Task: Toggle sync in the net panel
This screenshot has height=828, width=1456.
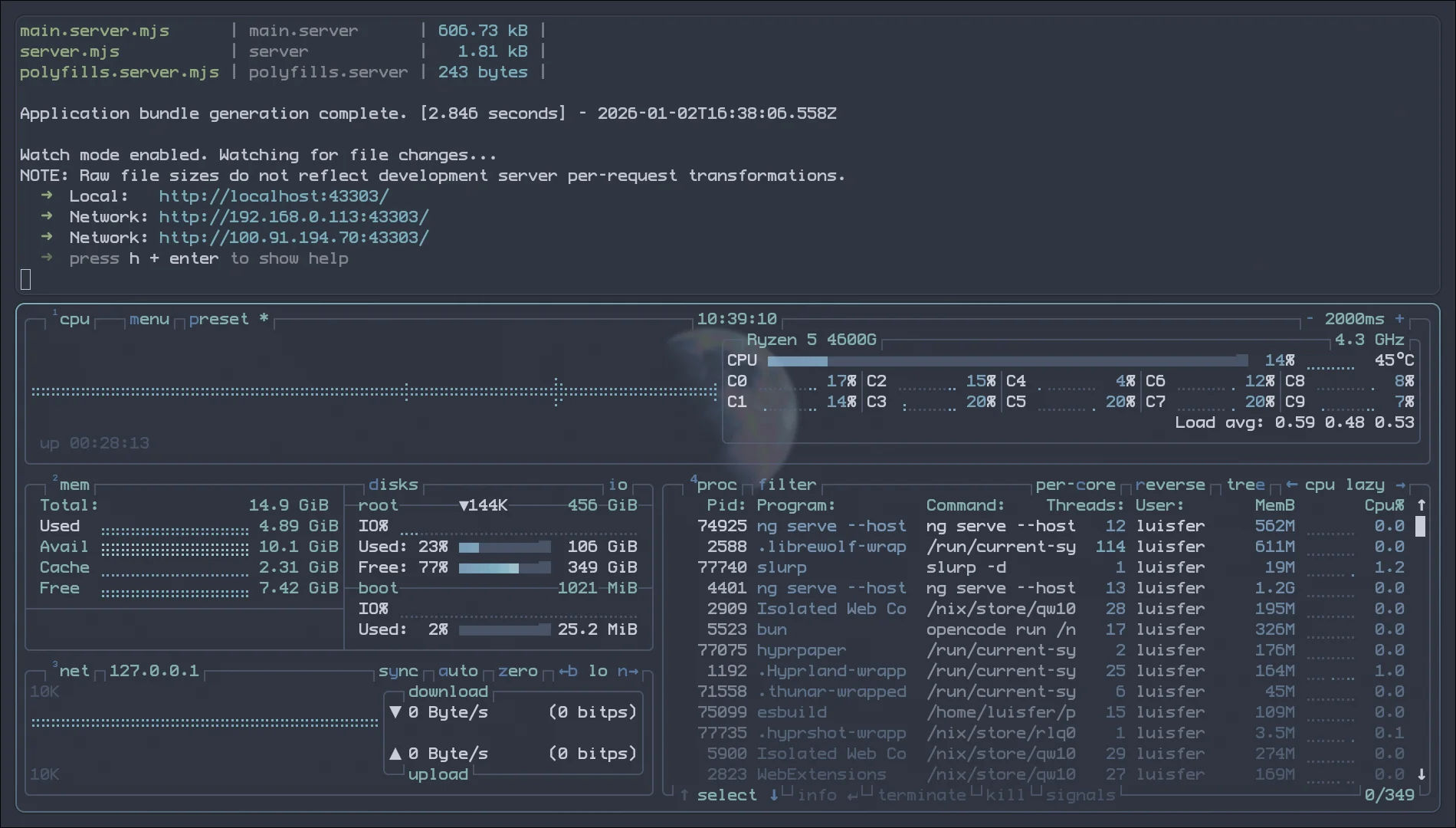Action: pyautogui.click(x=397, y=670)
